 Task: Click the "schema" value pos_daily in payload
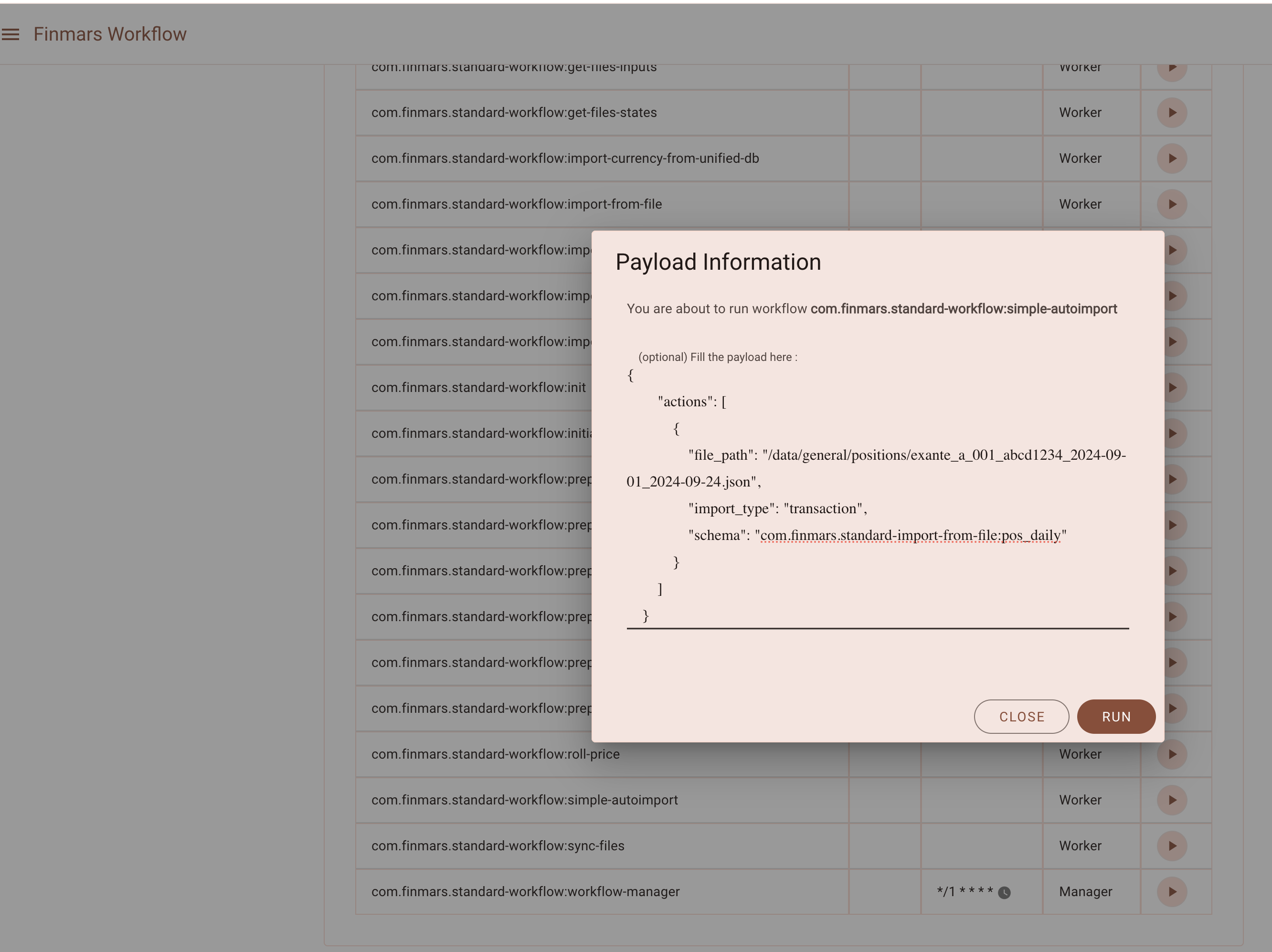pos(910,536)
